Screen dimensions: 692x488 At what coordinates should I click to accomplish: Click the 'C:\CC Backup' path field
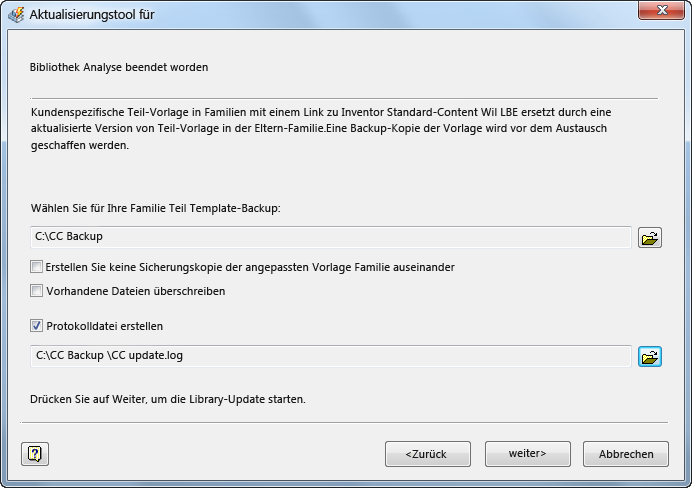click(330, 237)
